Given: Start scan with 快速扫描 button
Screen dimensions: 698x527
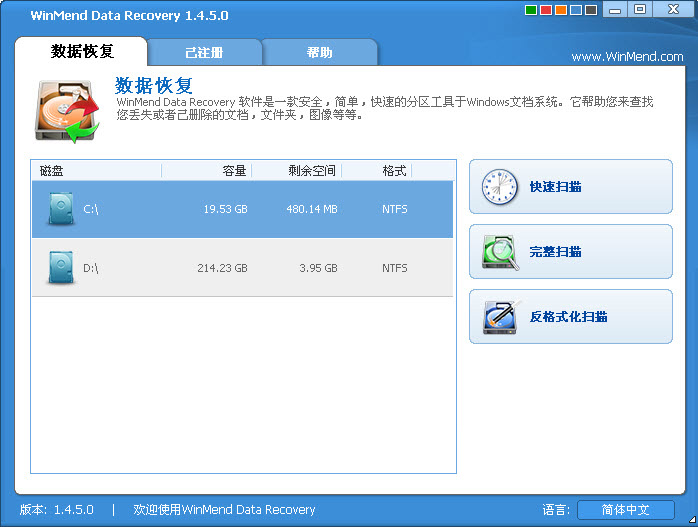Looking at the screenshot, I should [570, 187].
